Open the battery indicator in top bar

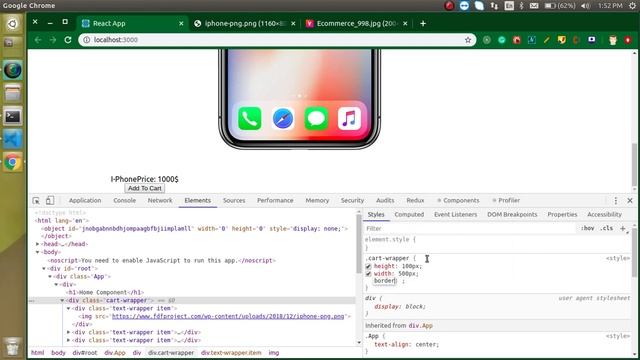560,6
